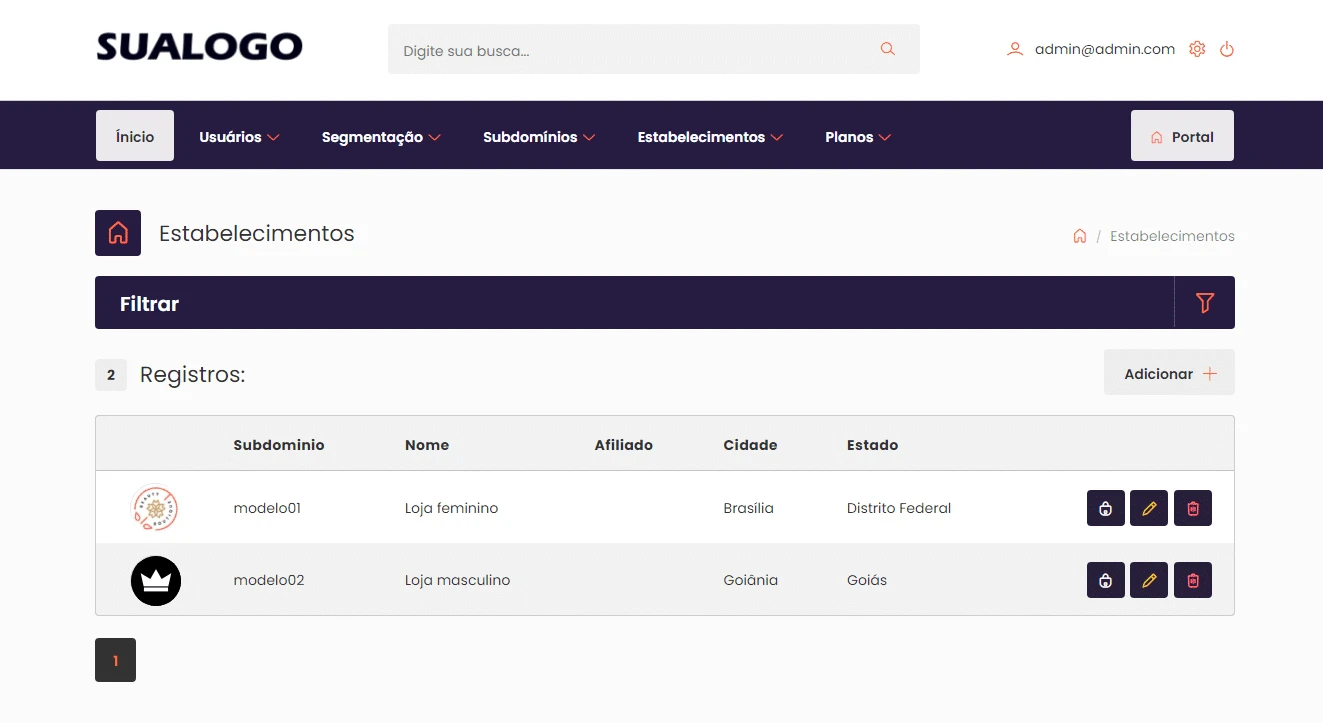
Task: Edit the modelo01 establishment with pencil icon
Action: click(1149, 508)
